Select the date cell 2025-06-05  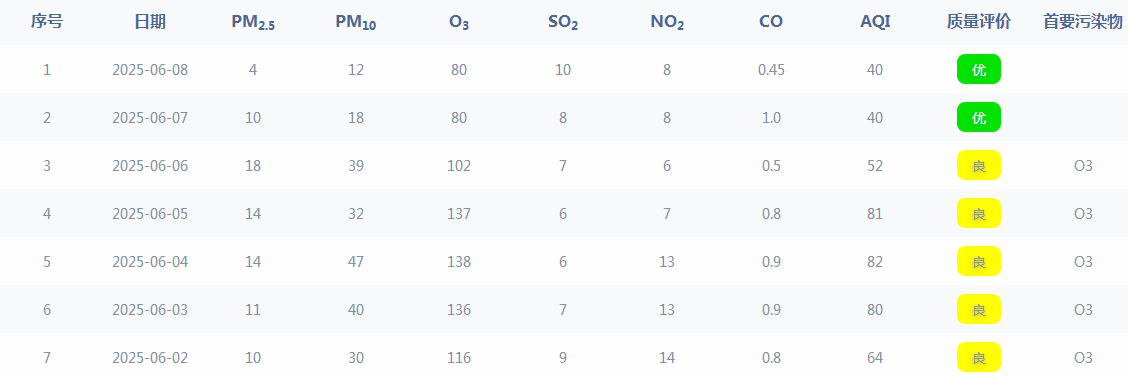pos(150,214)
